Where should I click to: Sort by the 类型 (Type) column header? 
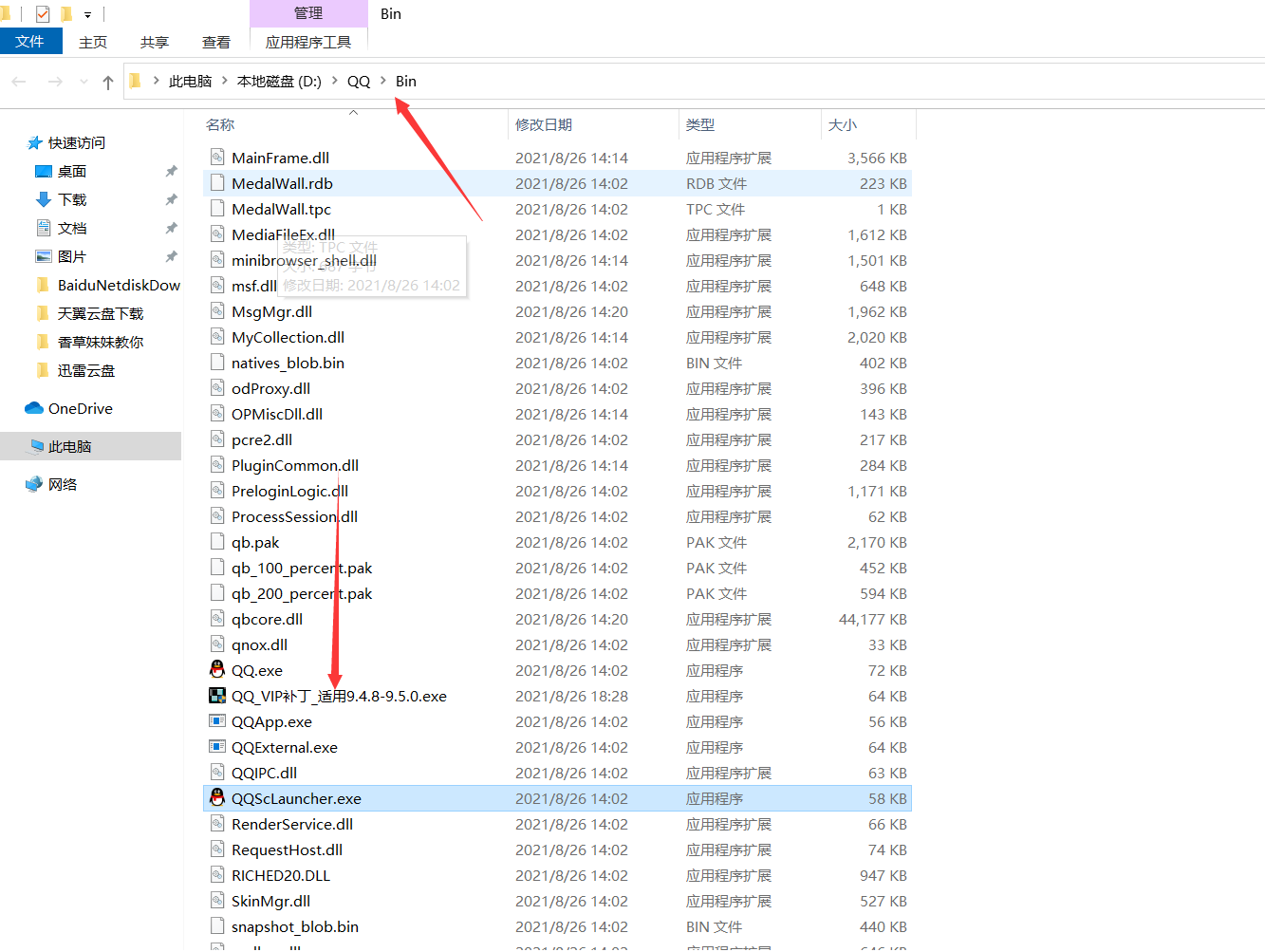(x=750, y=124)
